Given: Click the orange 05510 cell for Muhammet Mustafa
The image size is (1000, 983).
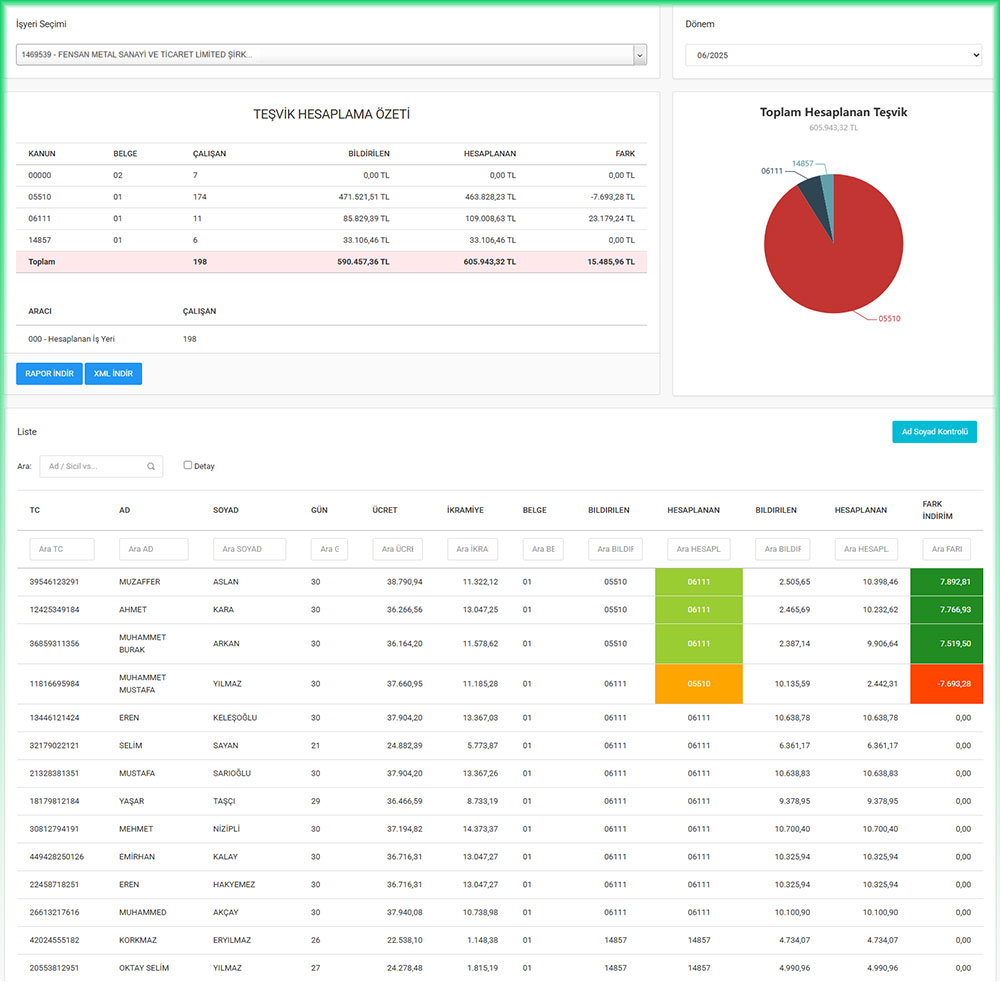Looking at the screenshot, I should click(x=699, y=684).
